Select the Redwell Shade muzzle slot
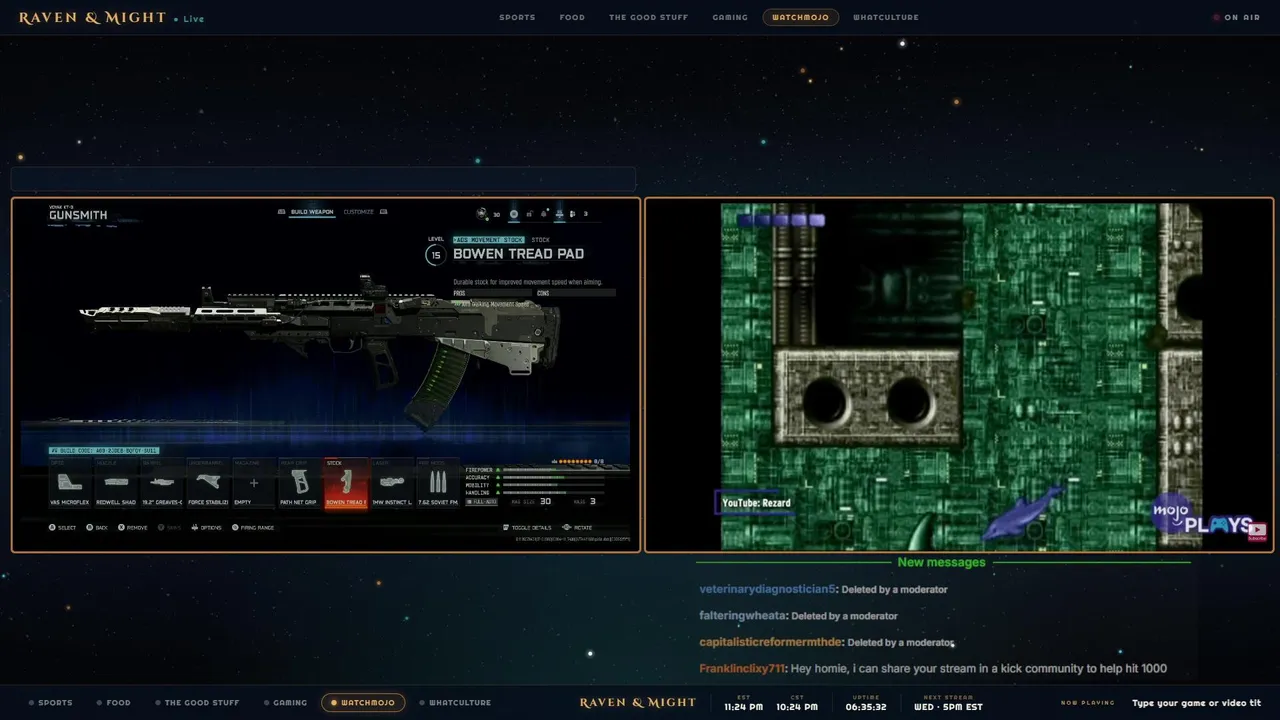Viewport: 1280px width, 720px height. [x=116, y=484]
